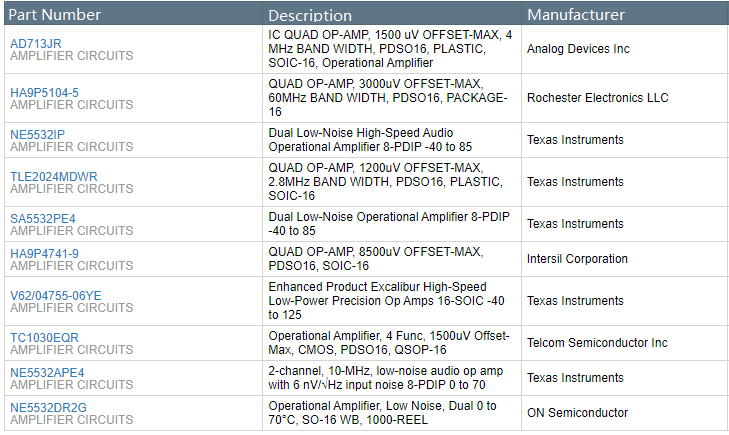Open the TLE2024MDWR part page
The height and width of the screenshot is (435, 729).
[54, 176]
